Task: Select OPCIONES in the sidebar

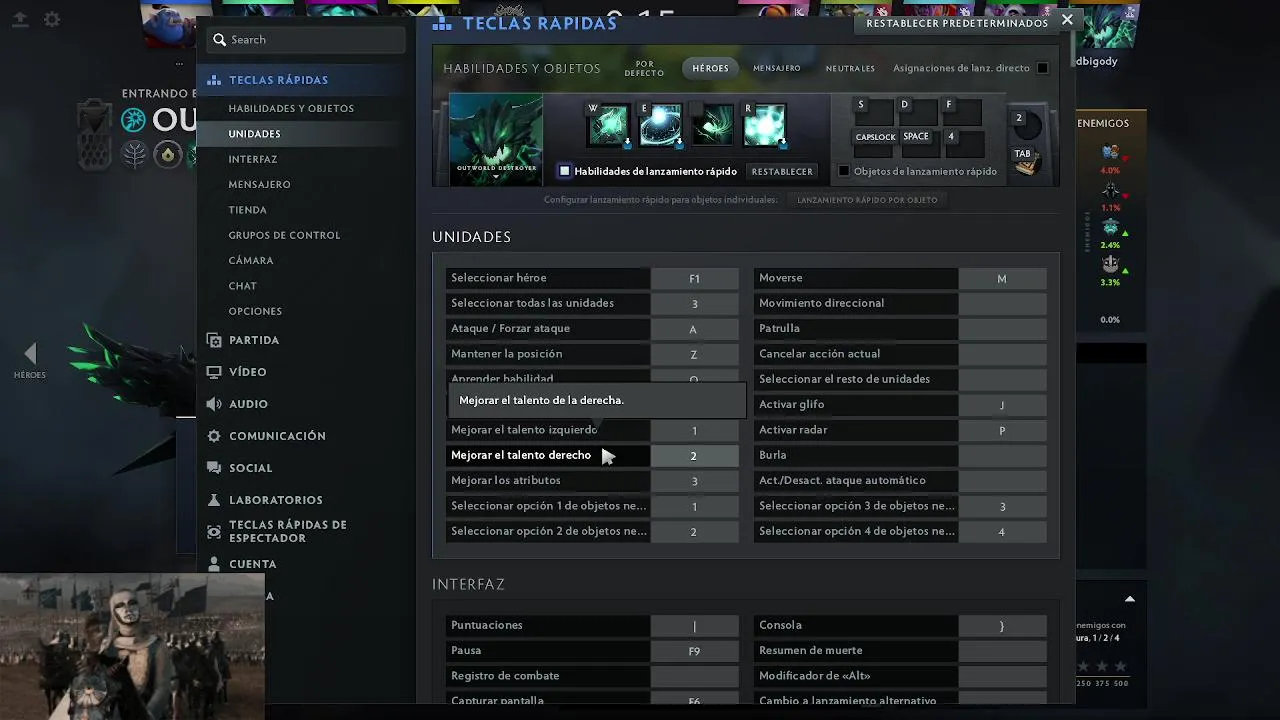Action: coord(255,311)
